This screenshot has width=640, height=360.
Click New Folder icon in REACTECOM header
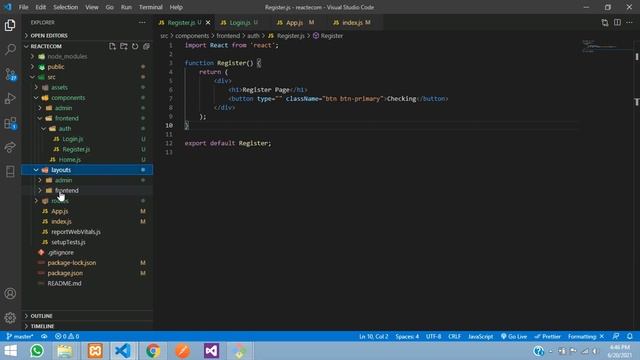(x=124, y=46)
